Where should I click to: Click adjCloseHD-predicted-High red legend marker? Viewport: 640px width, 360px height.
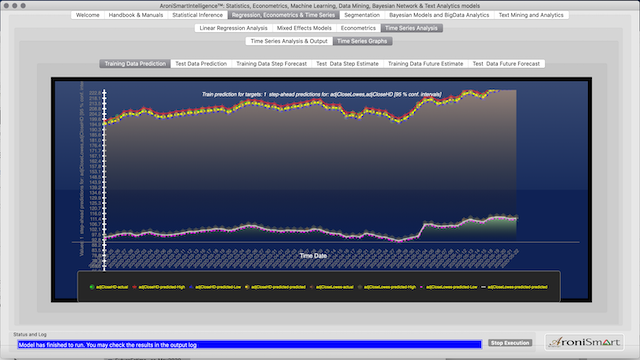[134, 287]
